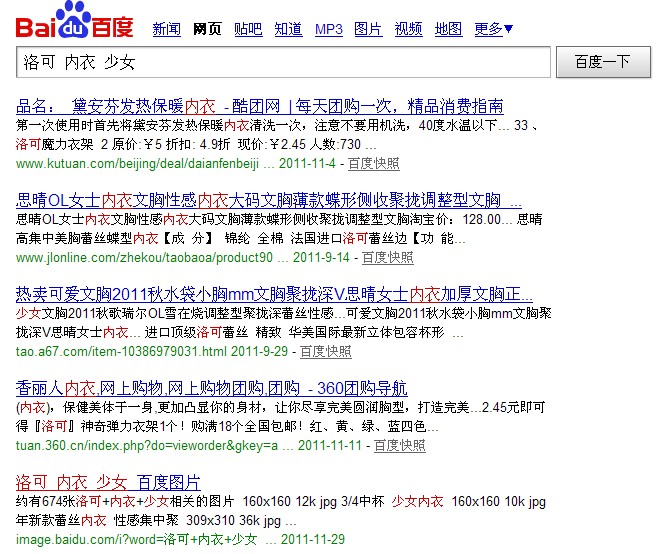The image size is (659, 554).
Task: Focus the search box containing 洛可 内衣 少女
Action: pos(283,62)
